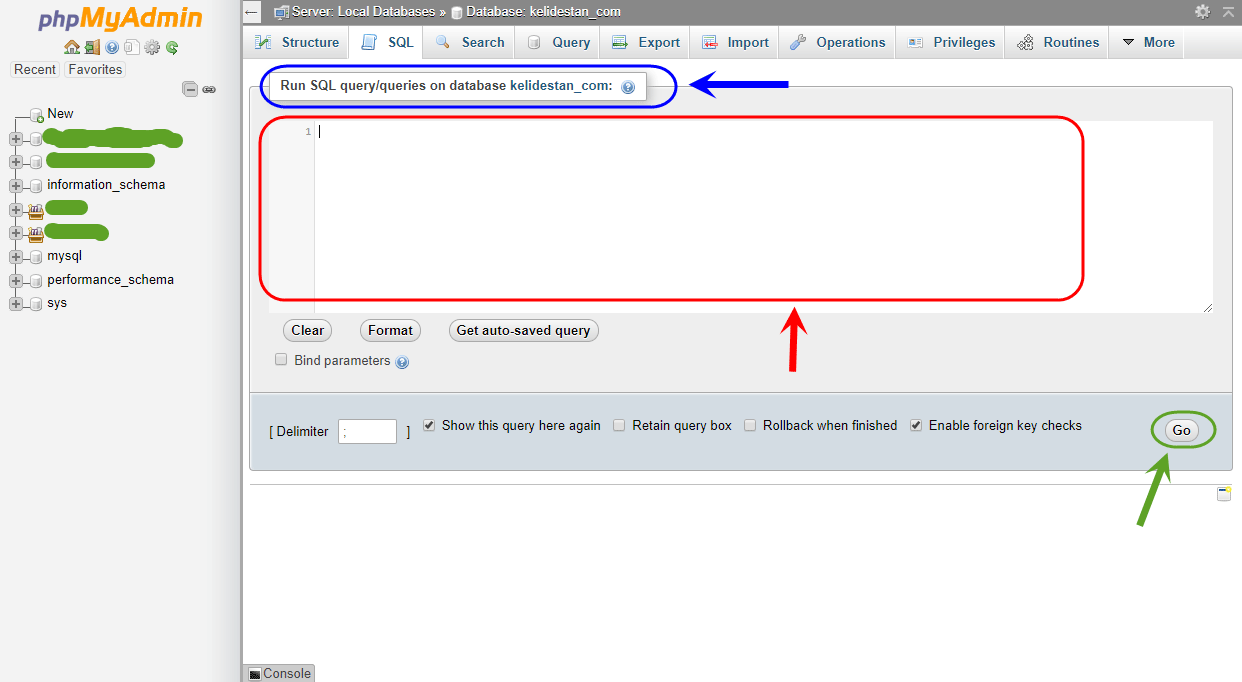Click the Delimiter input field
The width and height of the screenshot is (1242, 682).
tap(367, 432)
